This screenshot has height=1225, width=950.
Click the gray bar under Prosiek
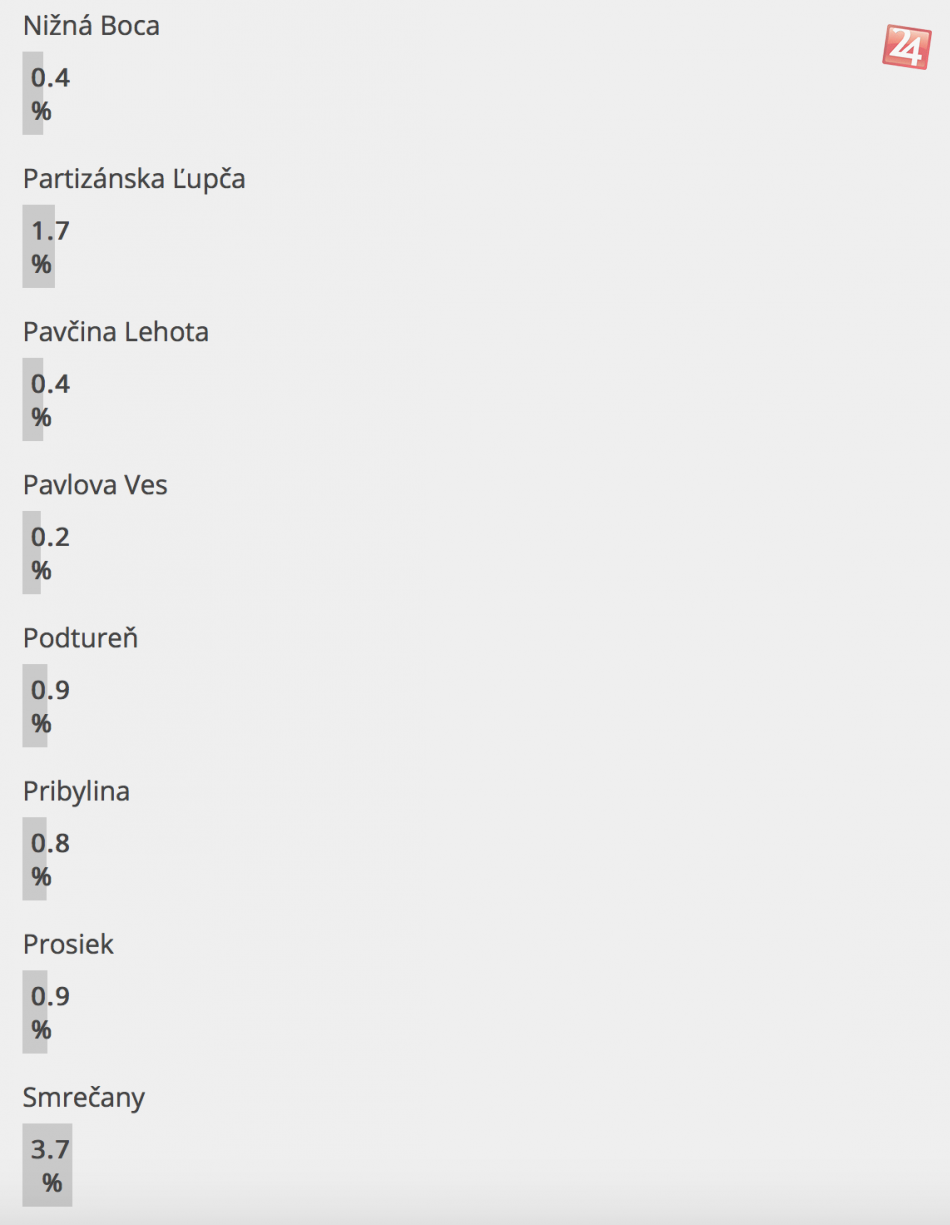[x=35, y=1011]
